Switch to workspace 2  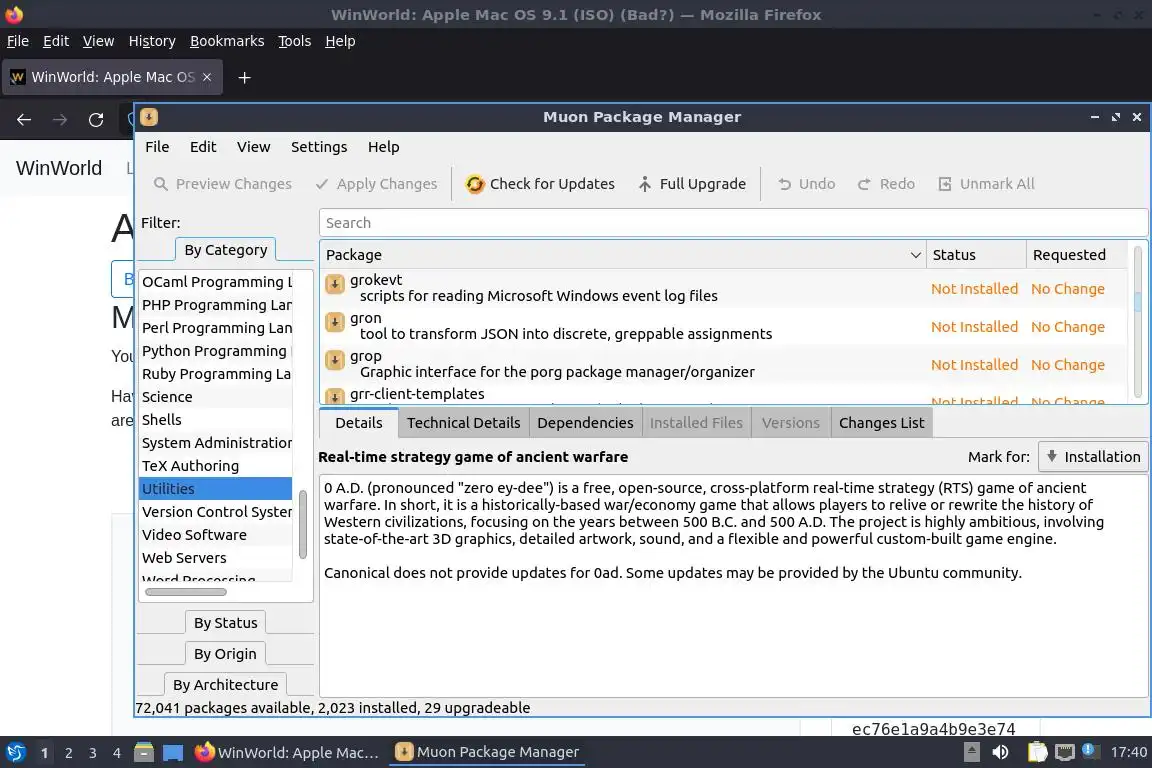click(x=68, y=753)
